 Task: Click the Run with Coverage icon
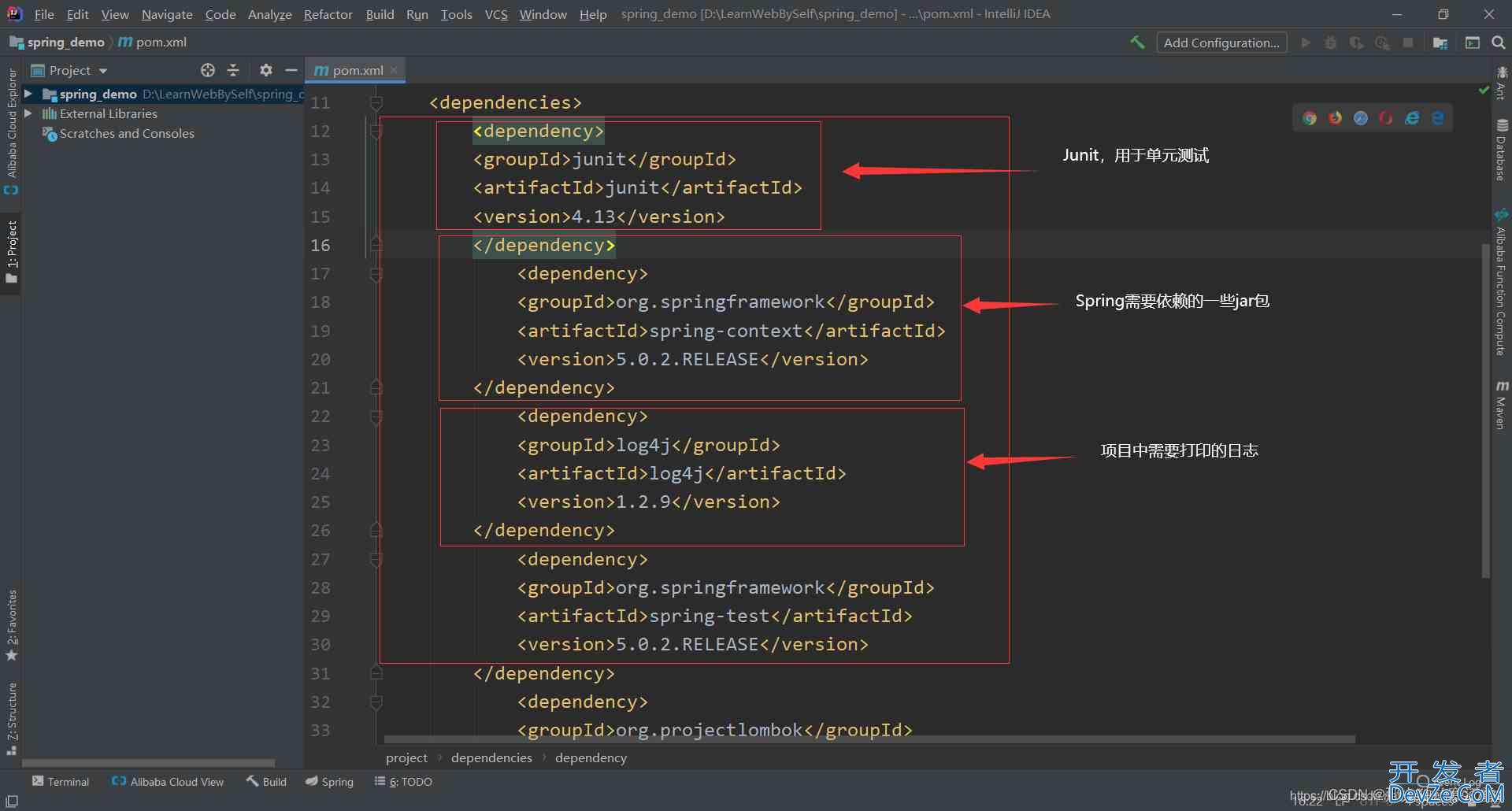click(1356, 43)
